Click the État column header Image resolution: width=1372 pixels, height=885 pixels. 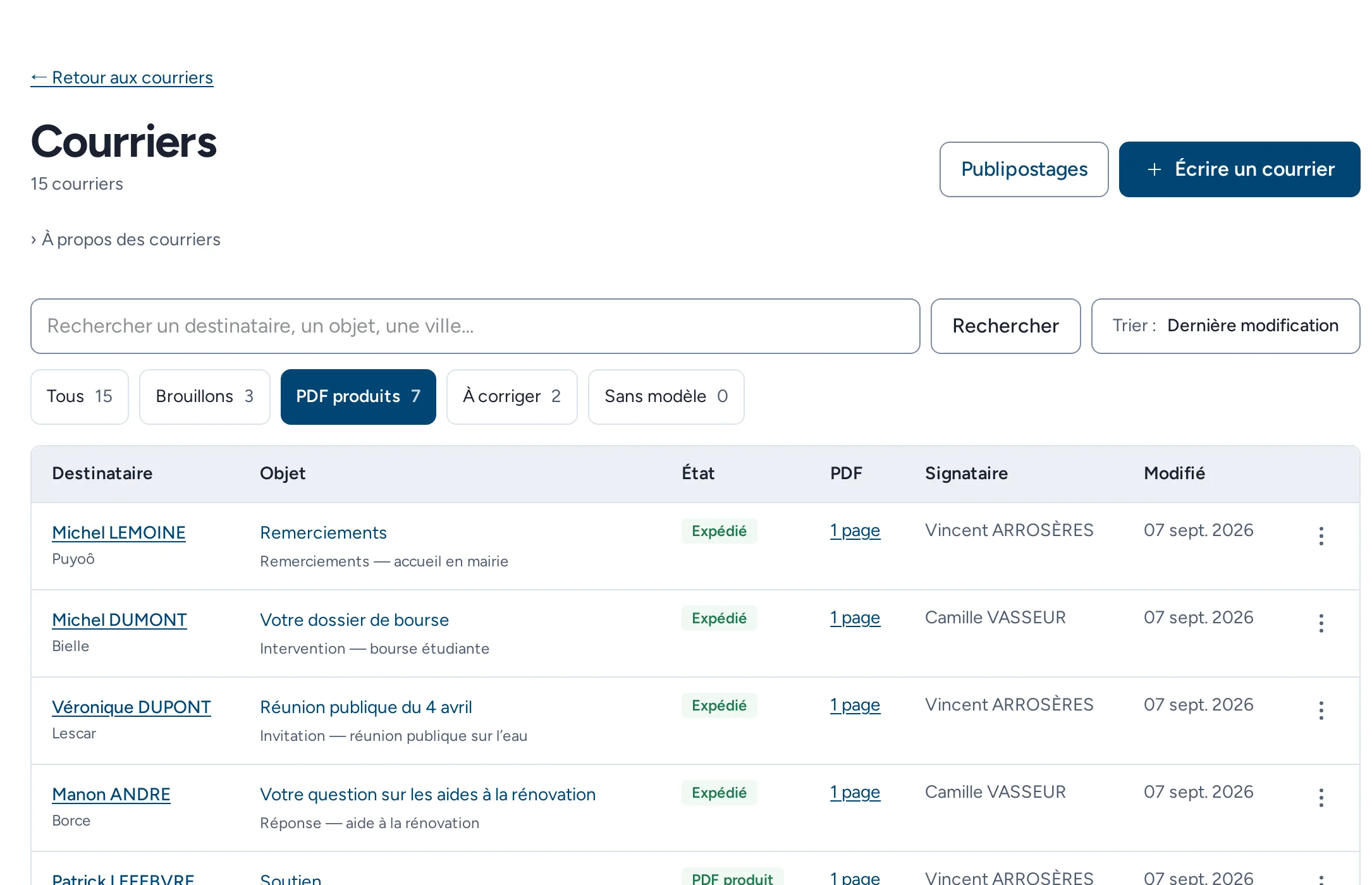click(x=698, y=473)
